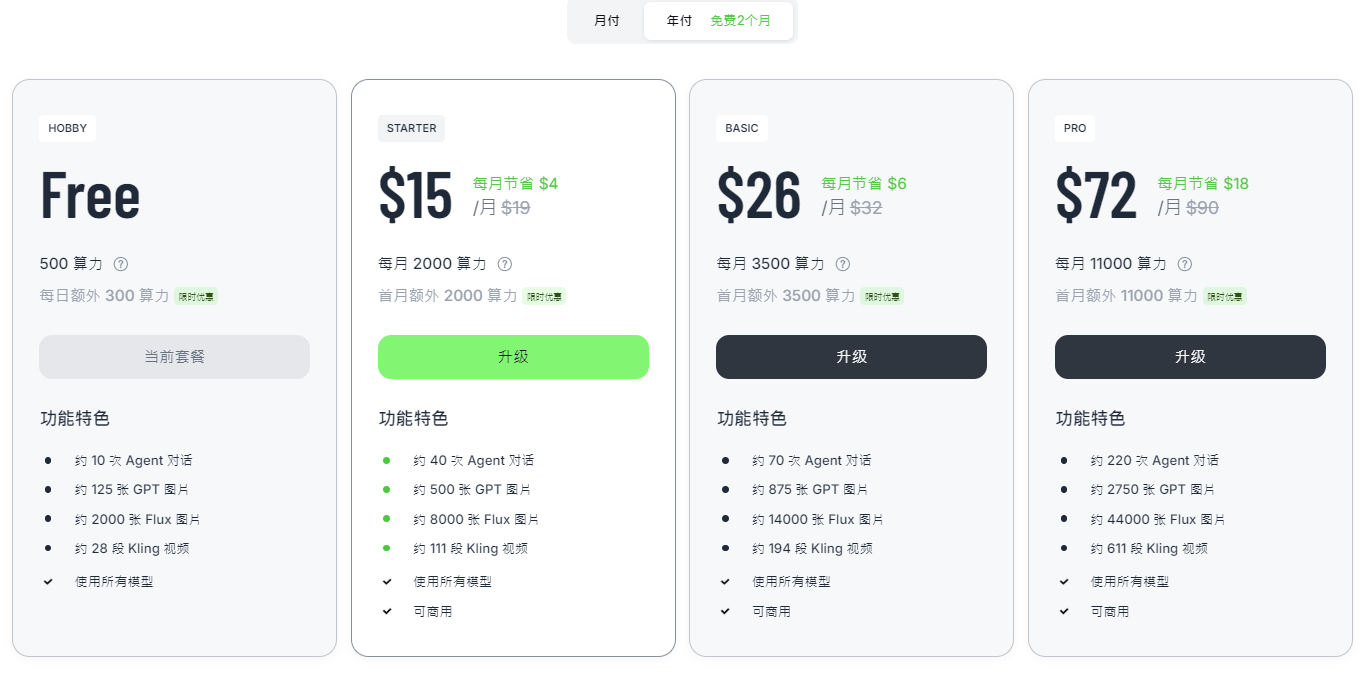Click help icon beside 每月 11000 算力
This screenshot has width=1372, height=673.
[x=1185, y=264]
